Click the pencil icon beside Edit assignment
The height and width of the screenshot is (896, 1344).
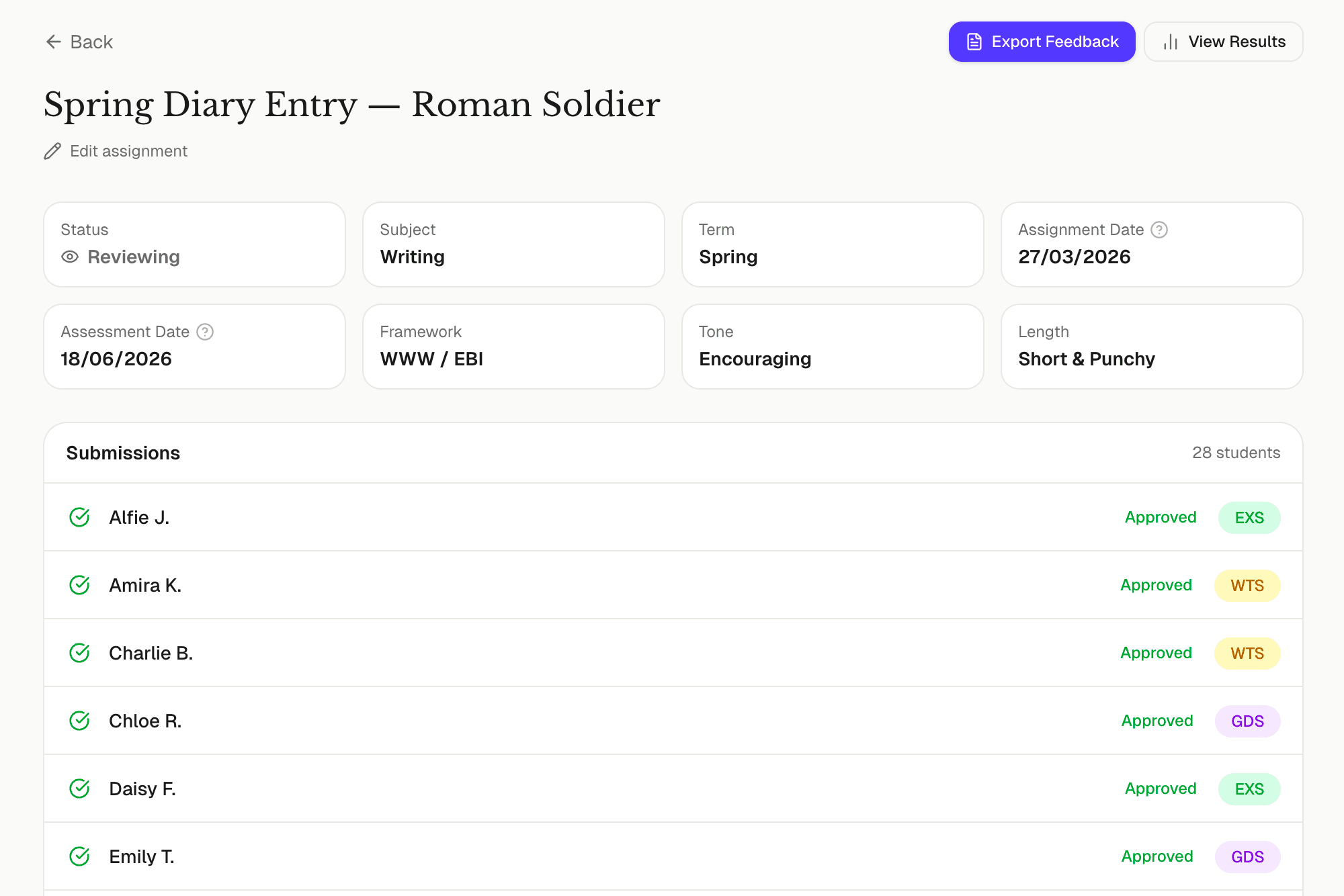(x=52, y=151)
